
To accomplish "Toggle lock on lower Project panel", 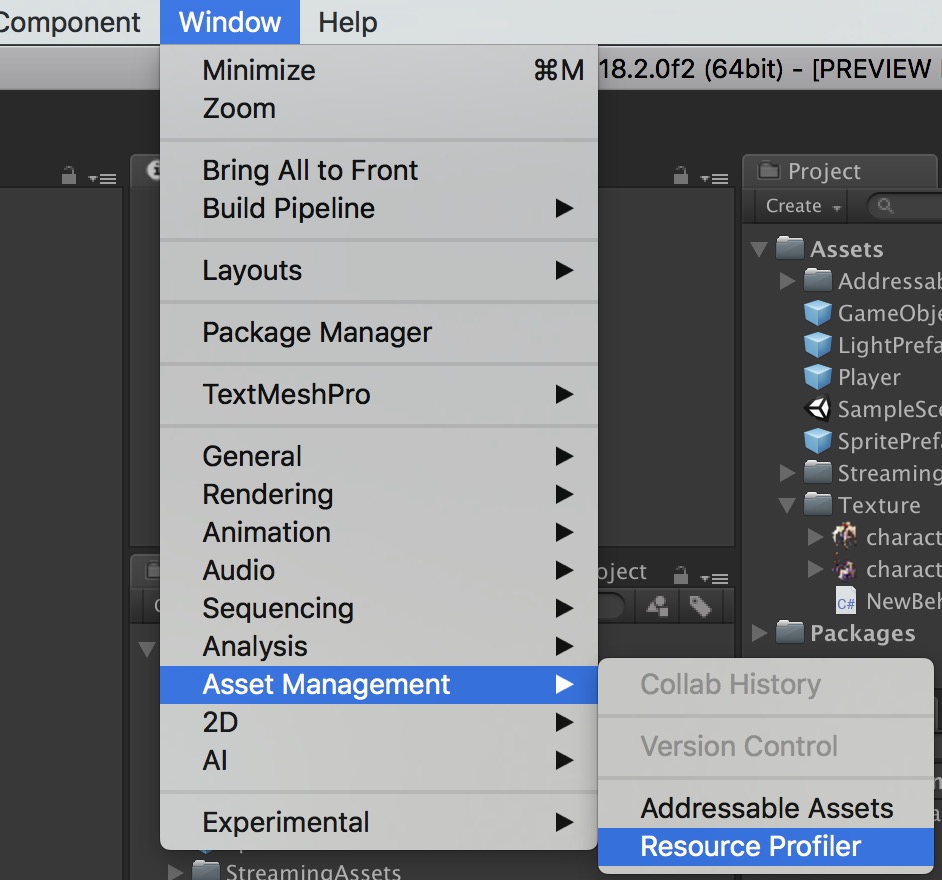I will tap(681, 575).
